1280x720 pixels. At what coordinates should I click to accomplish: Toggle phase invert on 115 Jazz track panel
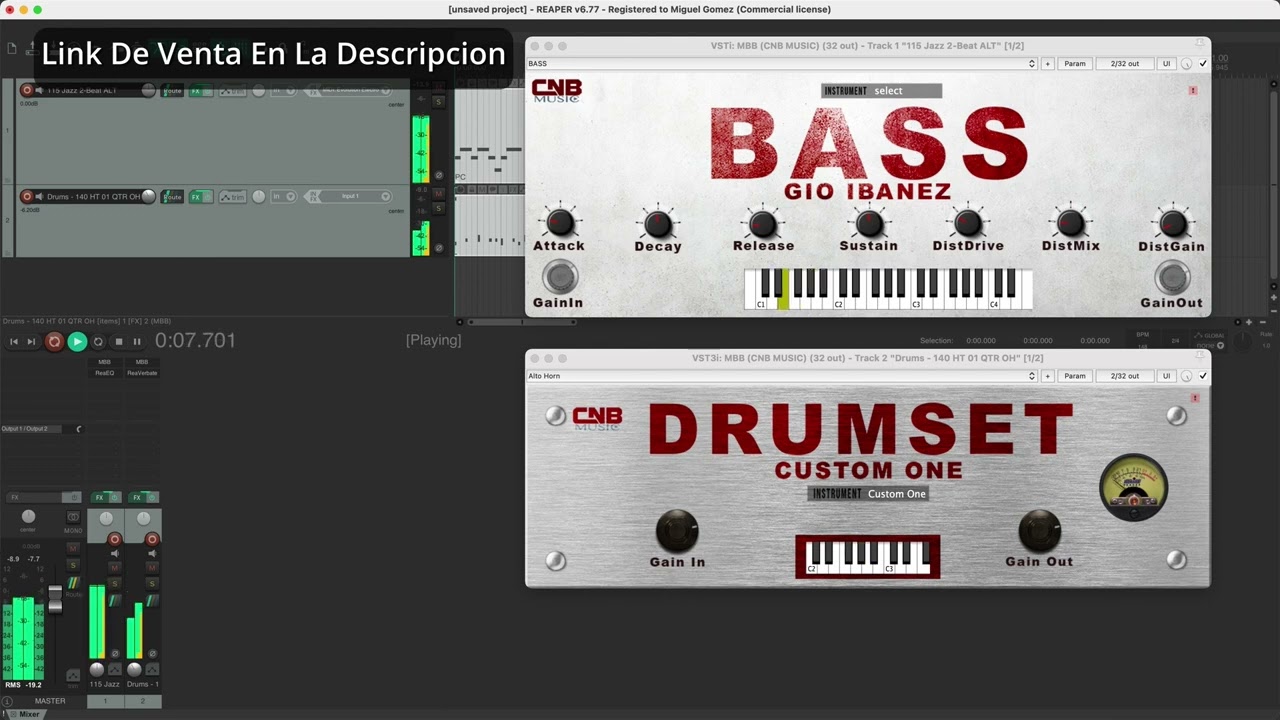point(438,175)
